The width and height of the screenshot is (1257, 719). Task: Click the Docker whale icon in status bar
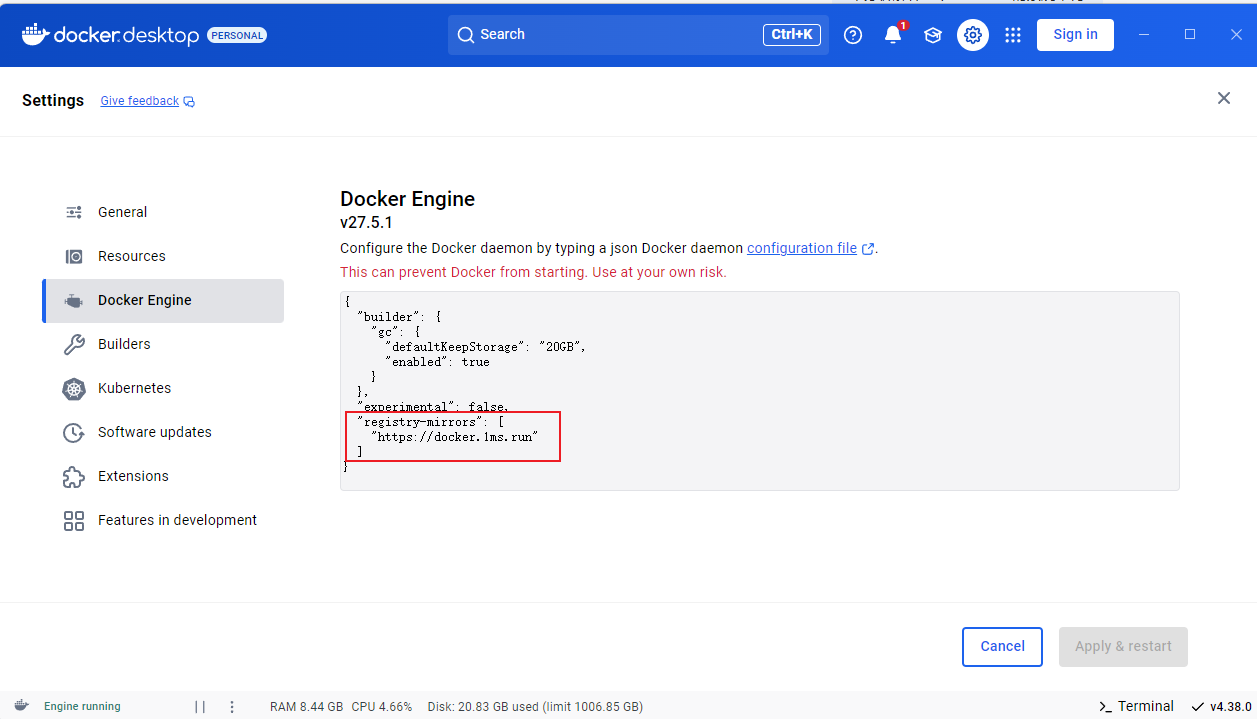click(x=21, y=706)
